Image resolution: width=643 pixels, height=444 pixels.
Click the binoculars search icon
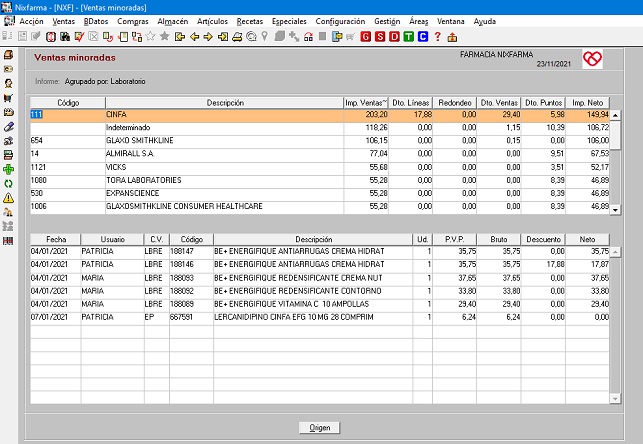(x=65, y=37)
